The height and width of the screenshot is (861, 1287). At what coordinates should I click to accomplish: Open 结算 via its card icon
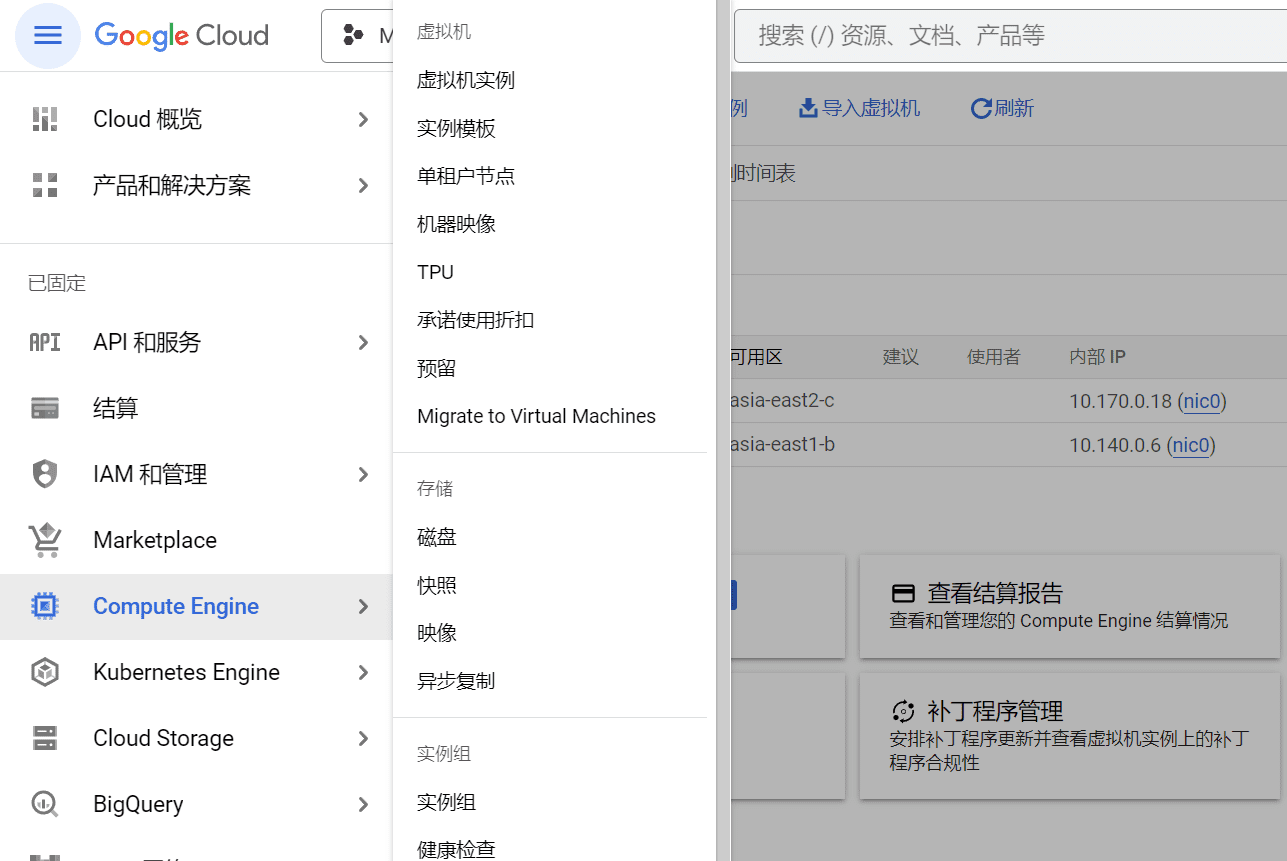pos(44,408)
